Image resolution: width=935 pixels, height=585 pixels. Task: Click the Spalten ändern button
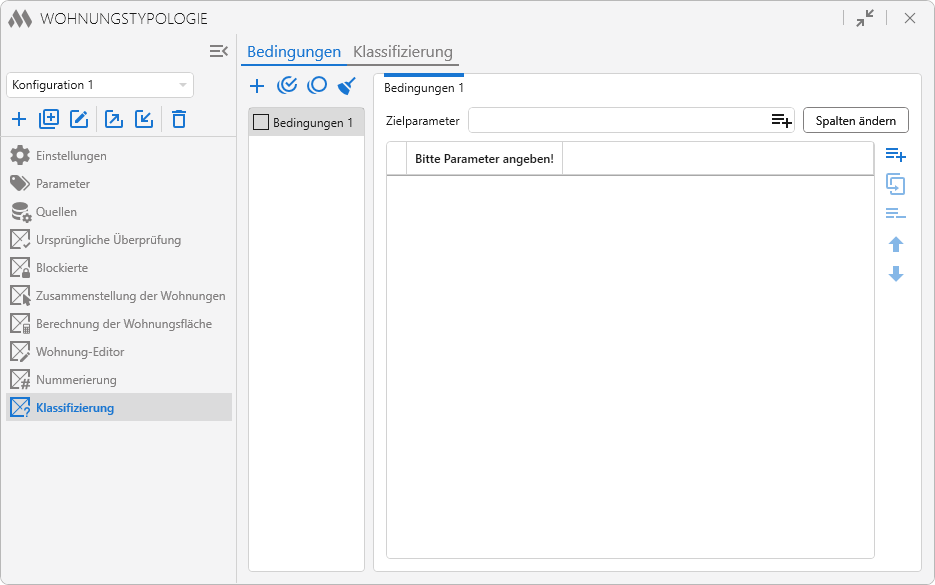tap(855, 120)
